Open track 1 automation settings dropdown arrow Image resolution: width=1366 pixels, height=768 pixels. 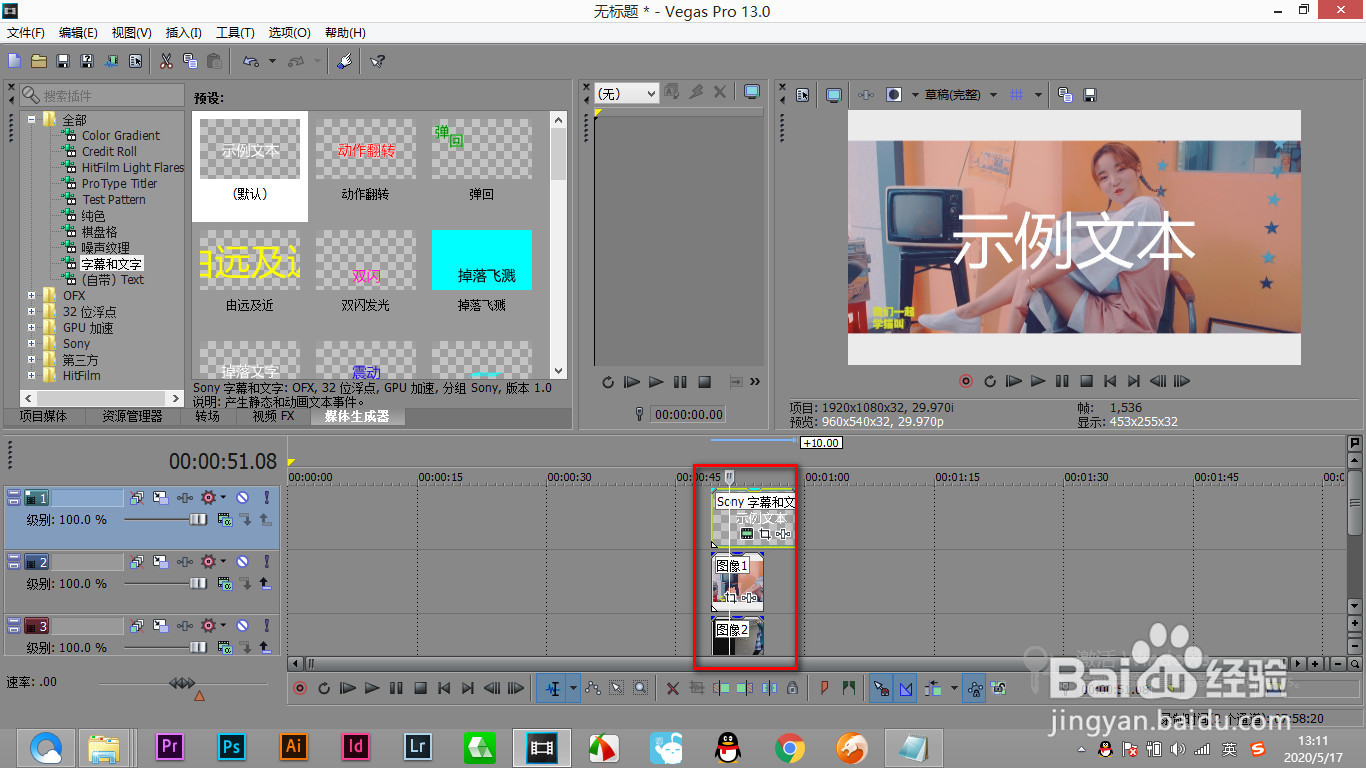pos(223,497)
